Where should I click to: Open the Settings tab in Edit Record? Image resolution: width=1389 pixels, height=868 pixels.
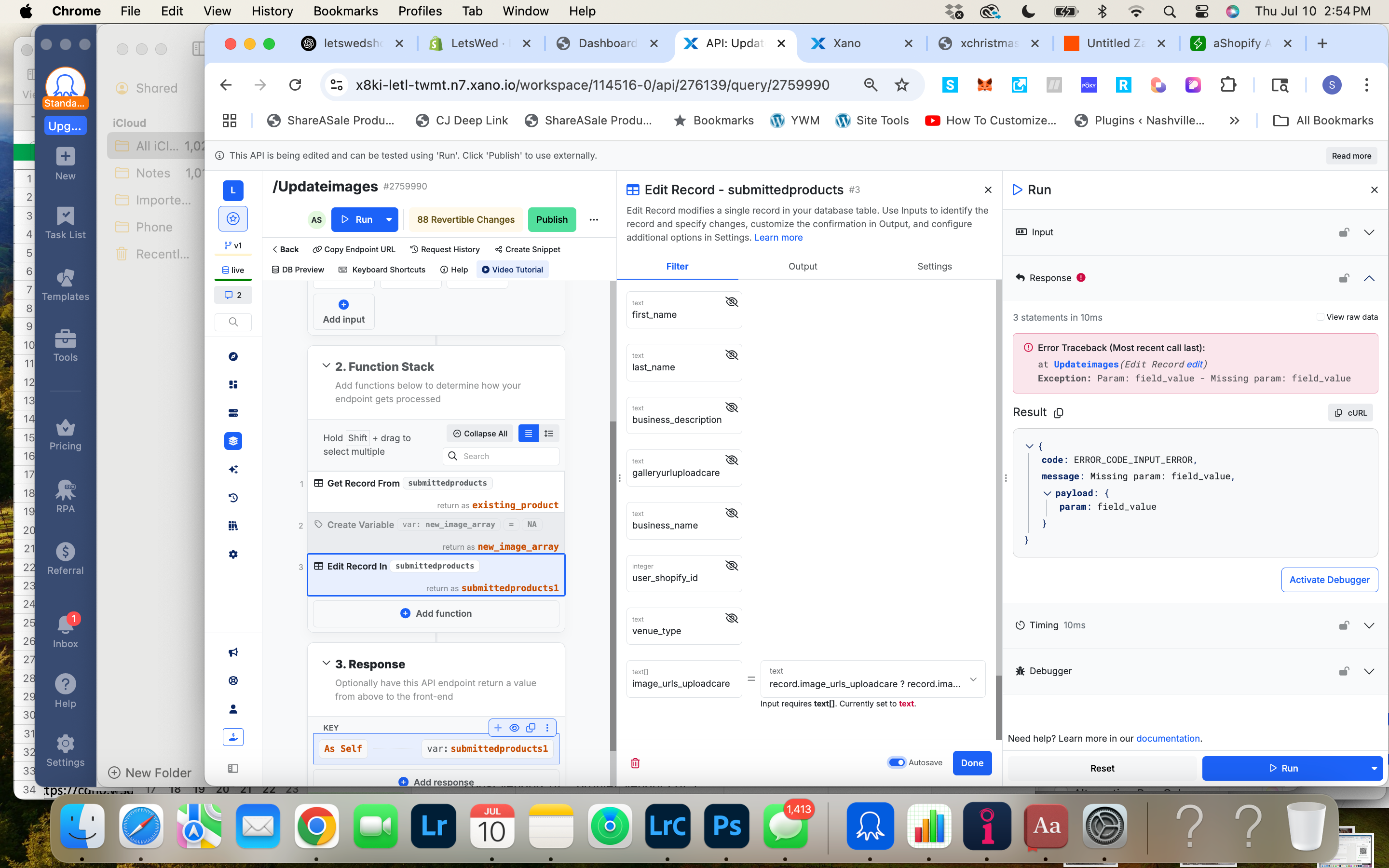click(x=934, y=266)
